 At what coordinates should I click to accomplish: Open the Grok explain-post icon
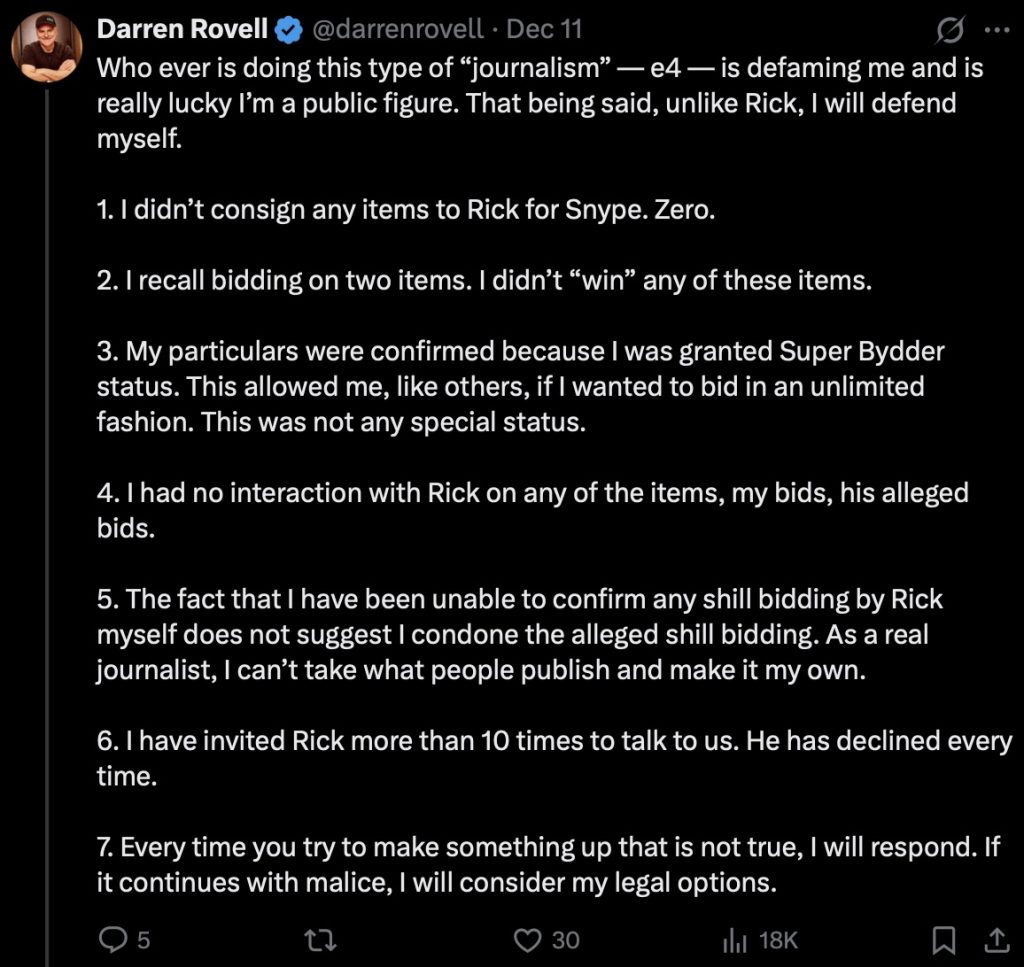(949, 31)
